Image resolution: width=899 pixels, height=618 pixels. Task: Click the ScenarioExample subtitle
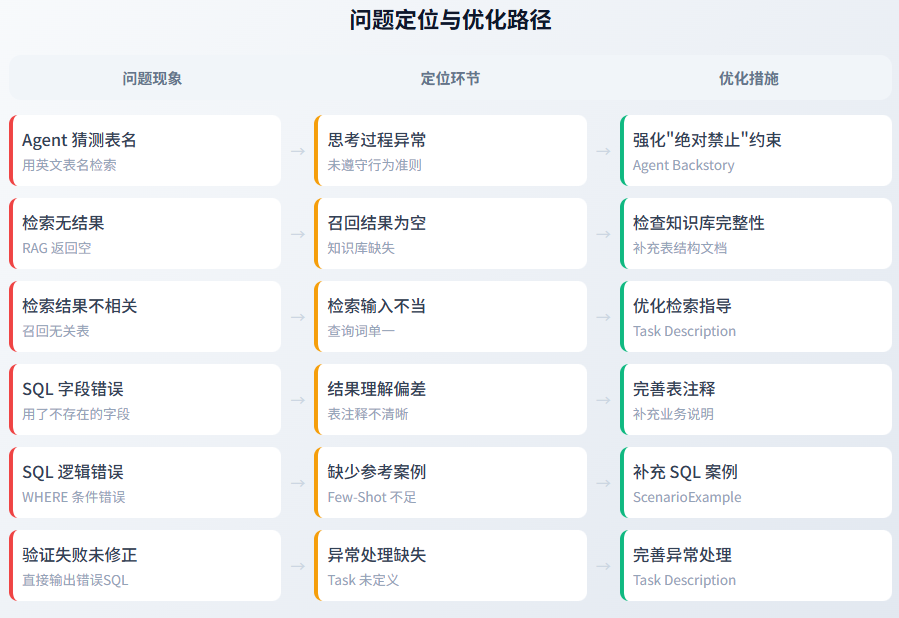pyautogui.click(x=687, y=497)
